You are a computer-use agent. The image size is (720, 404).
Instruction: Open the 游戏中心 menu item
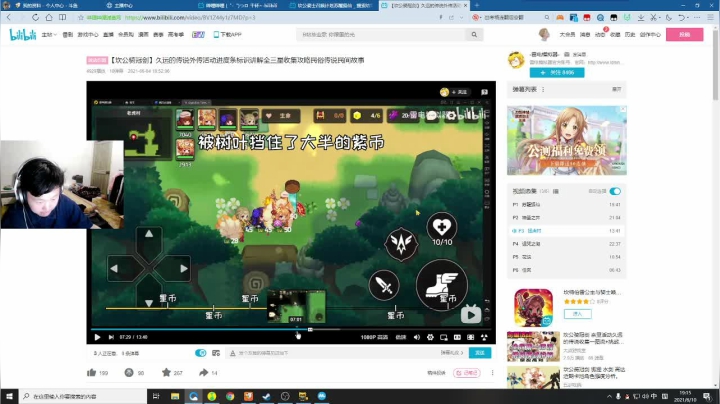click(x=88, y=34)
